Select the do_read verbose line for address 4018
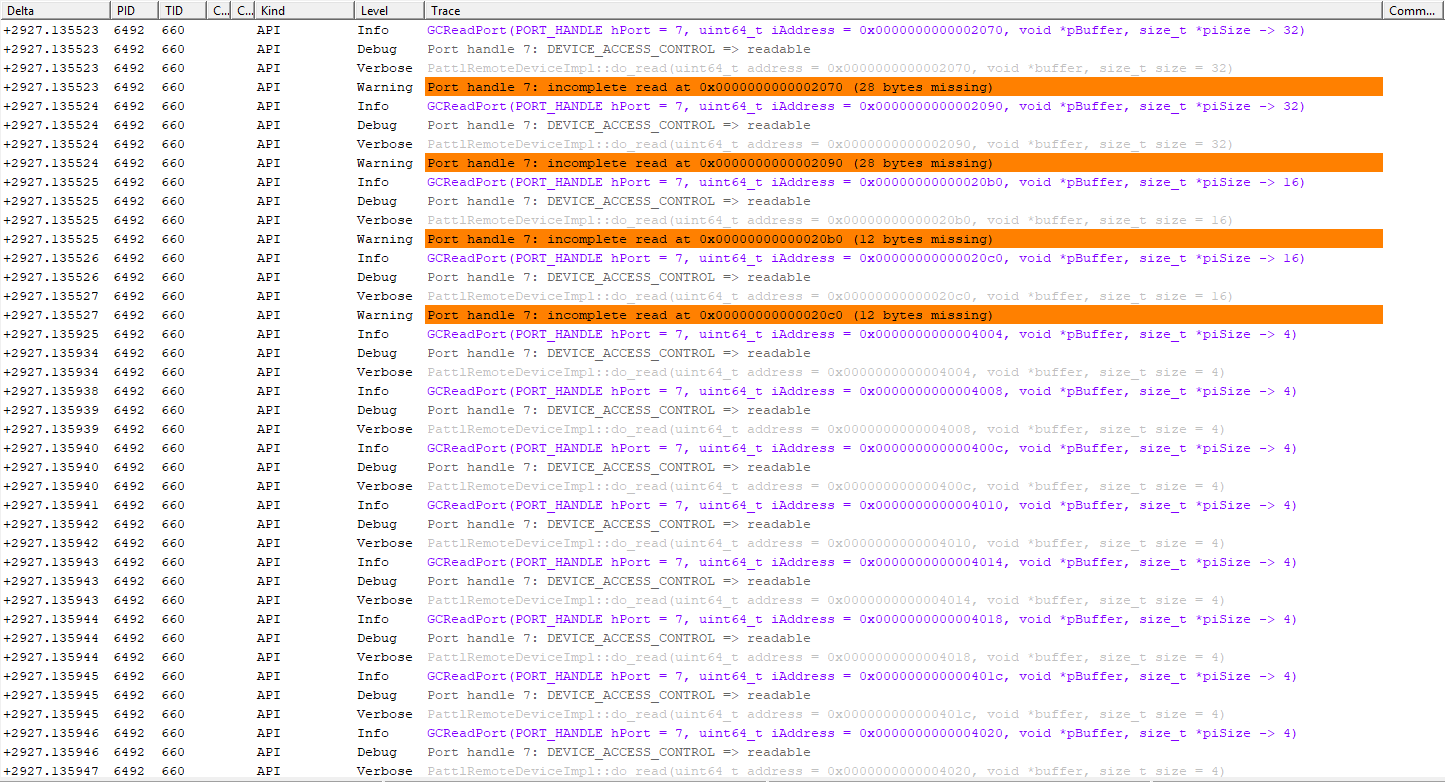Screen dimensions: 1445x782 coord(825,657)
